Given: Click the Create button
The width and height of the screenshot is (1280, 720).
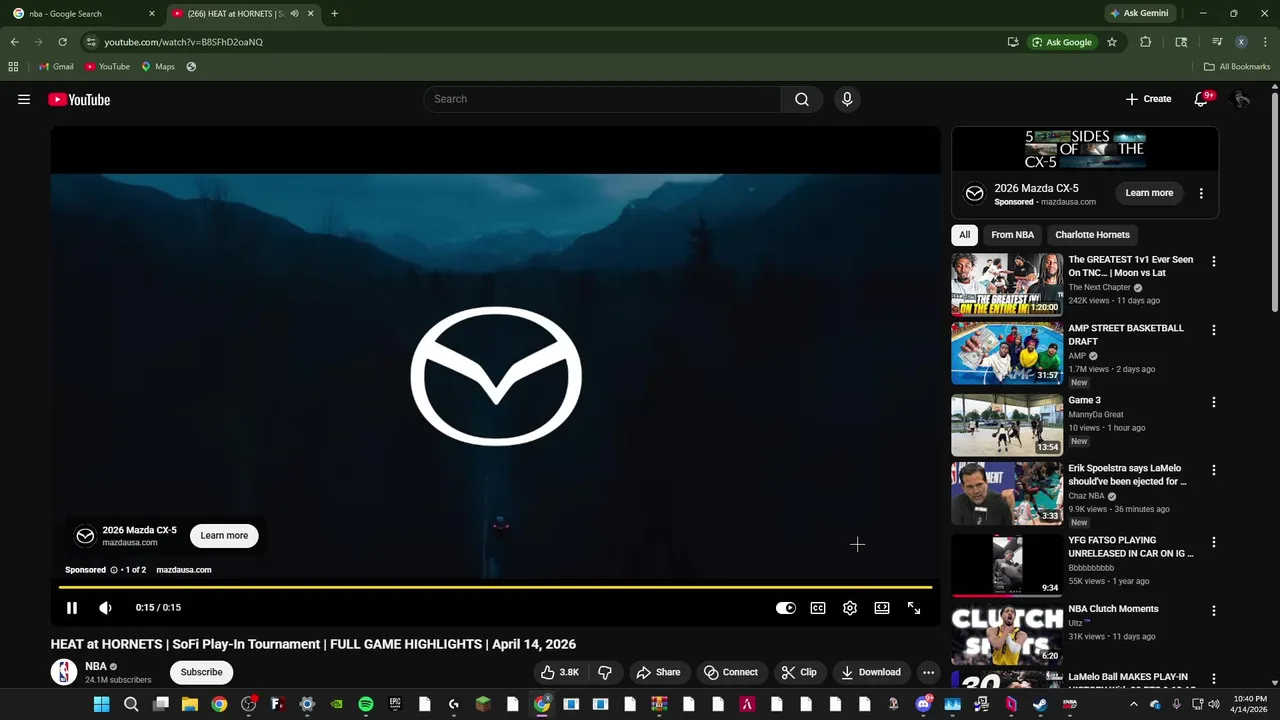Looking at the screenshot, I should pos(1148,99).
